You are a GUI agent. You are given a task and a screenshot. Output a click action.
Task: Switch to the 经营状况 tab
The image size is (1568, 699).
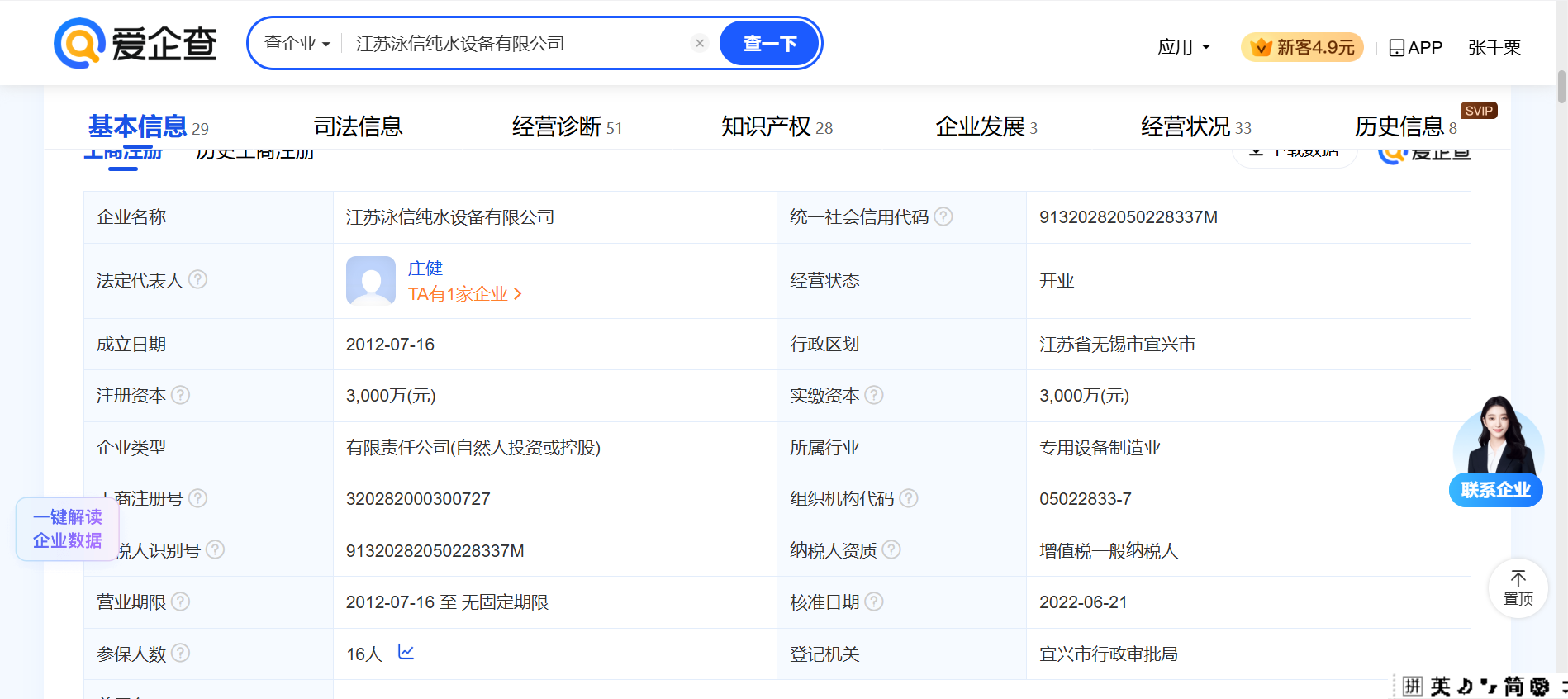[x=1196, y=126]
